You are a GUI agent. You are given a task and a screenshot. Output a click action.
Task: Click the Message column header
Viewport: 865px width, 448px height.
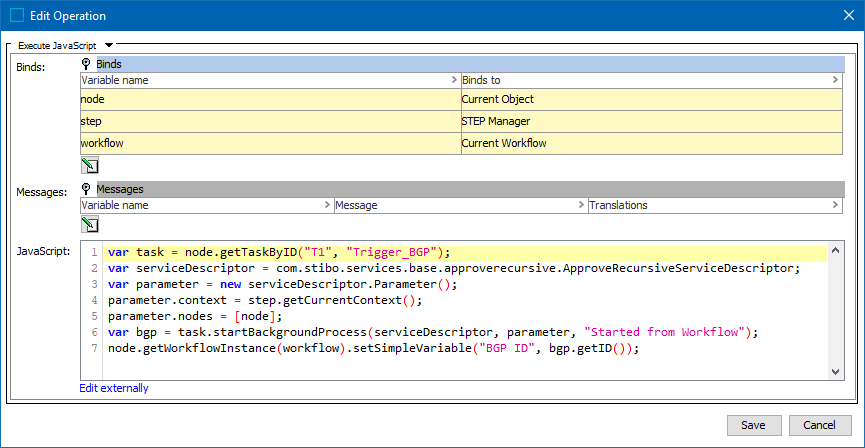pos(461,205)
